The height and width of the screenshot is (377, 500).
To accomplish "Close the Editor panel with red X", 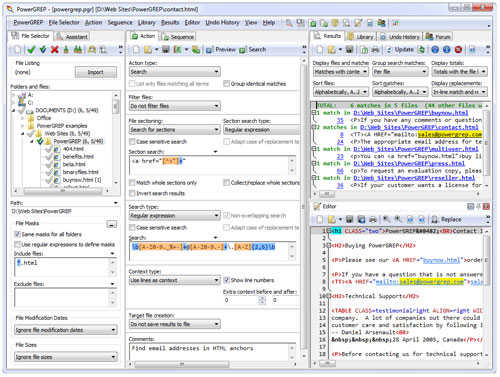I will (486, 206).
